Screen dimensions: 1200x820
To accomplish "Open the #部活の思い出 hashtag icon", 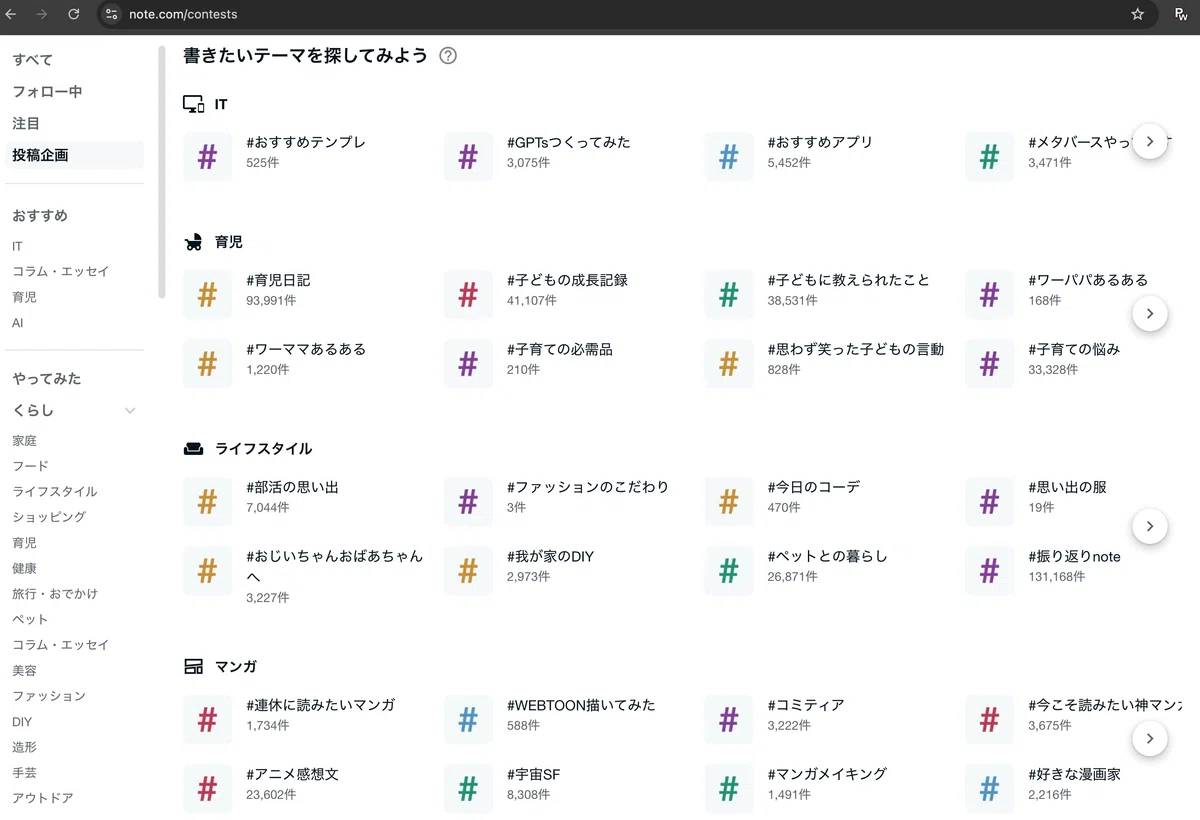I will tap(207, 502).
